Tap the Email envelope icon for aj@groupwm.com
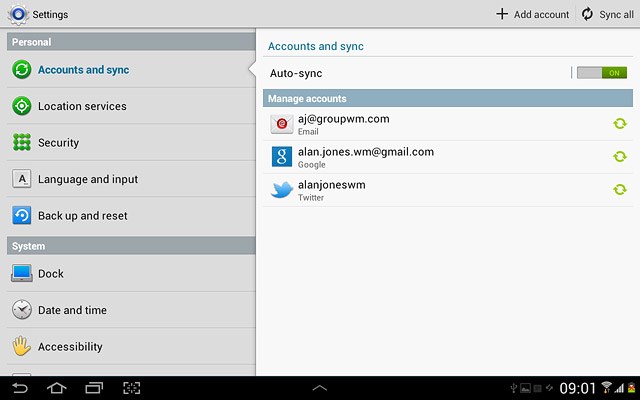Image resolution: width=640 pixels, height=400 pixels. point(282,124)
